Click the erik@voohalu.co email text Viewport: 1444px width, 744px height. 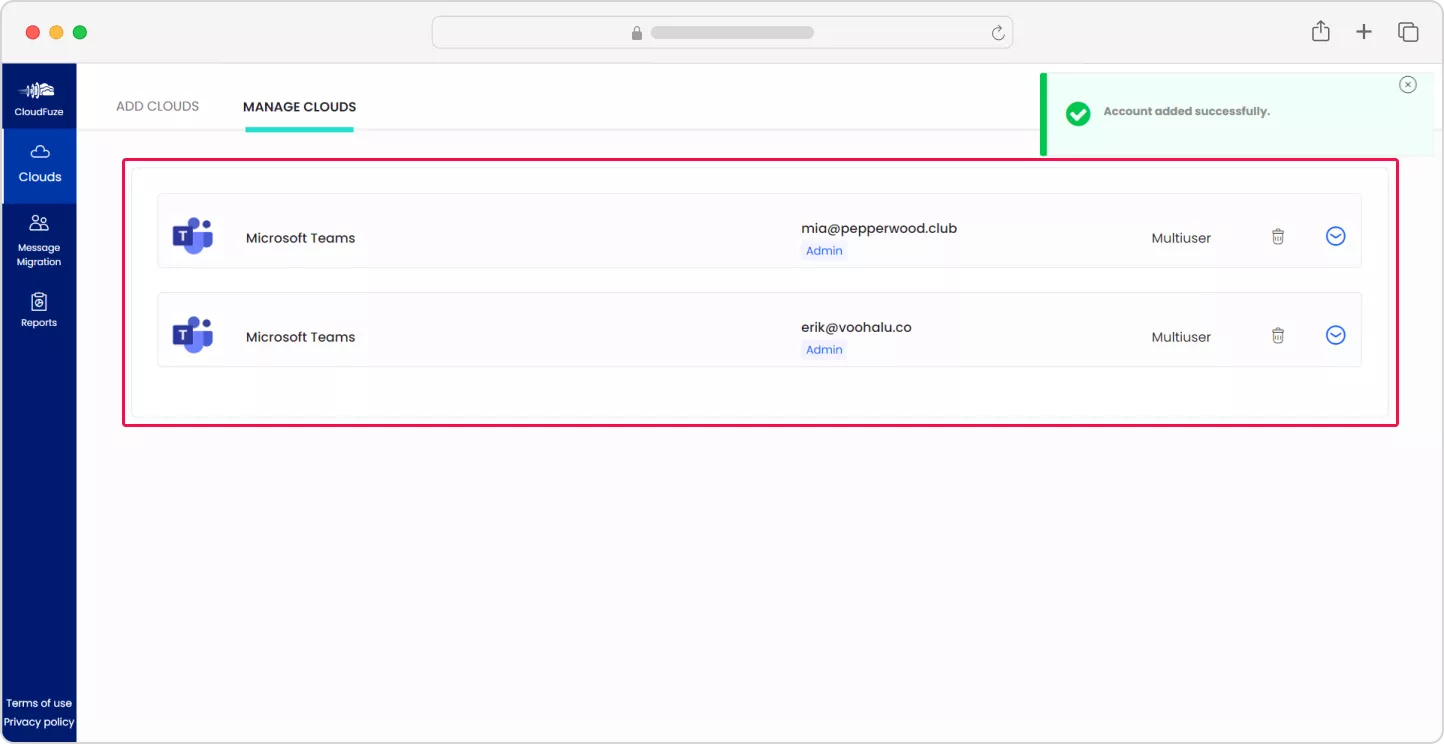tap(856, 327)
